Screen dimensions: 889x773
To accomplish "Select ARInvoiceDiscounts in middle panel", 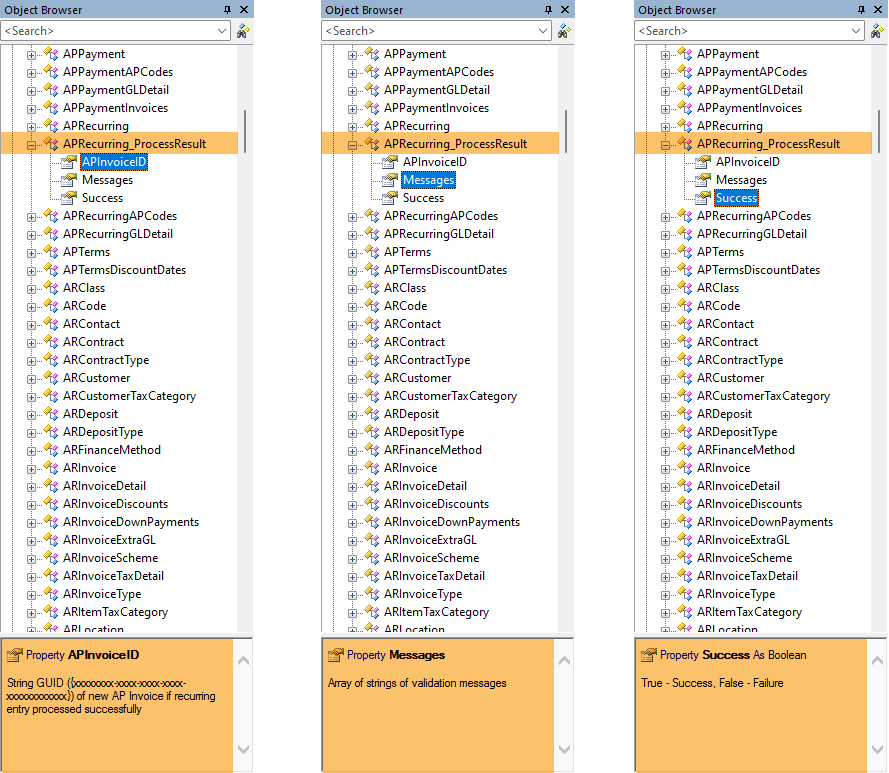I will click(436, 504).
